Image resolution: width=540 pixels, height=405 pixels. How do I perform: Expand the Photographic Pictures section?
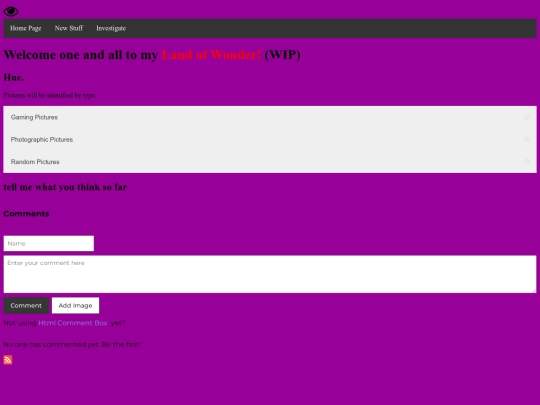pos(270,139)
